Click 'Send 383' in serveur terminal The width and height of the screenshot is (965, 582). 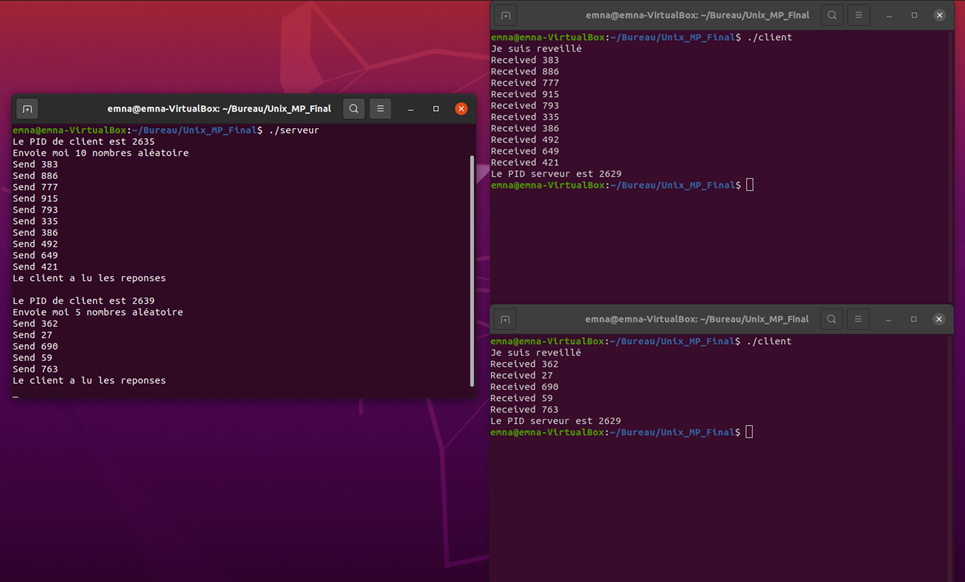click(x=35, y=164)
